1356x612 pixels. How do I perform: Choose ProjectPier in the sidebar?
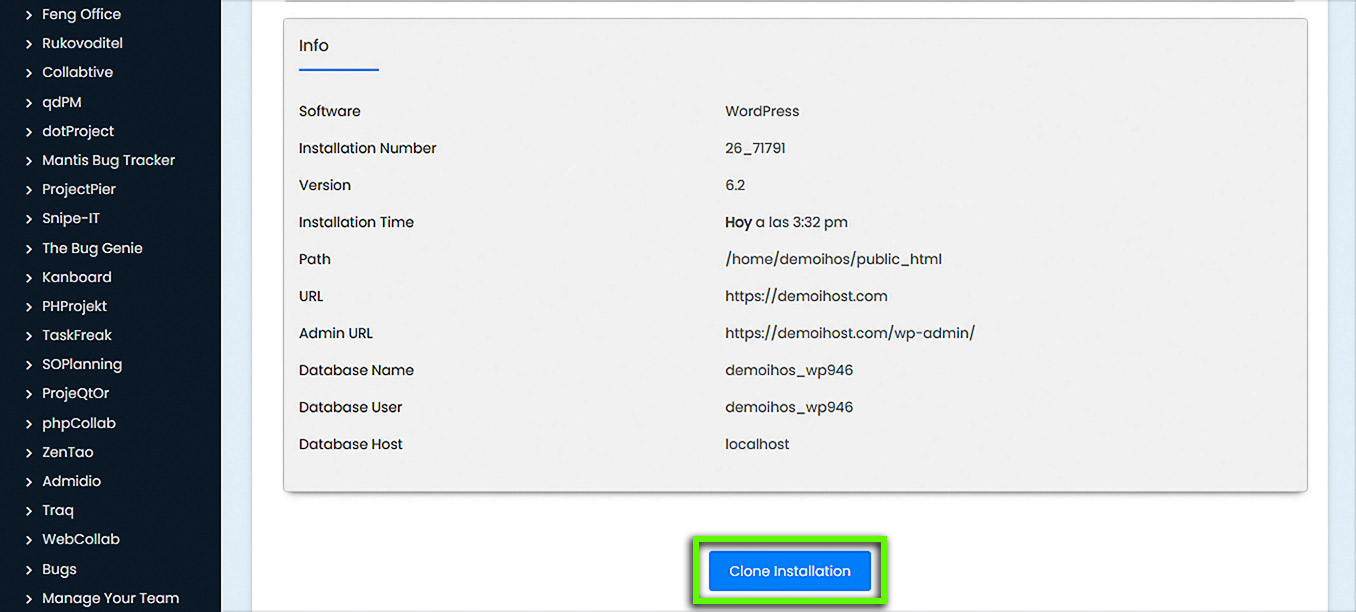79,189
